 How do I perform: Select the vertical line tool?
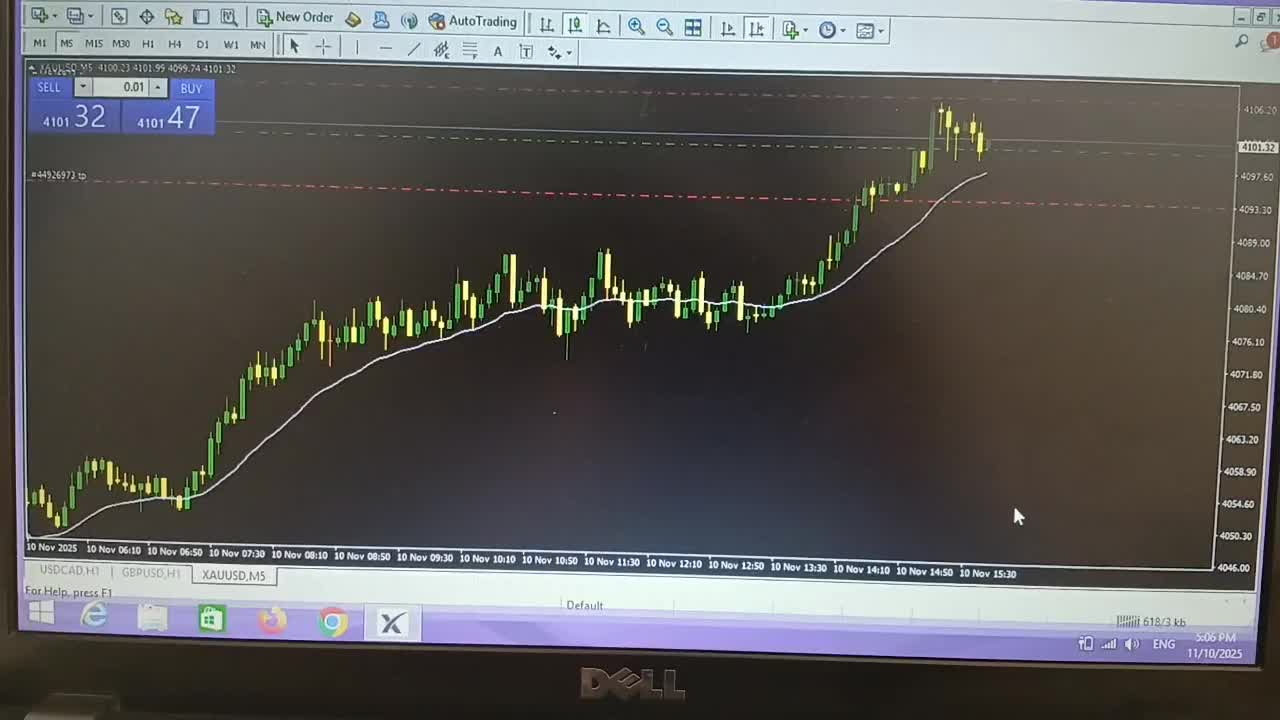[356, 47]
